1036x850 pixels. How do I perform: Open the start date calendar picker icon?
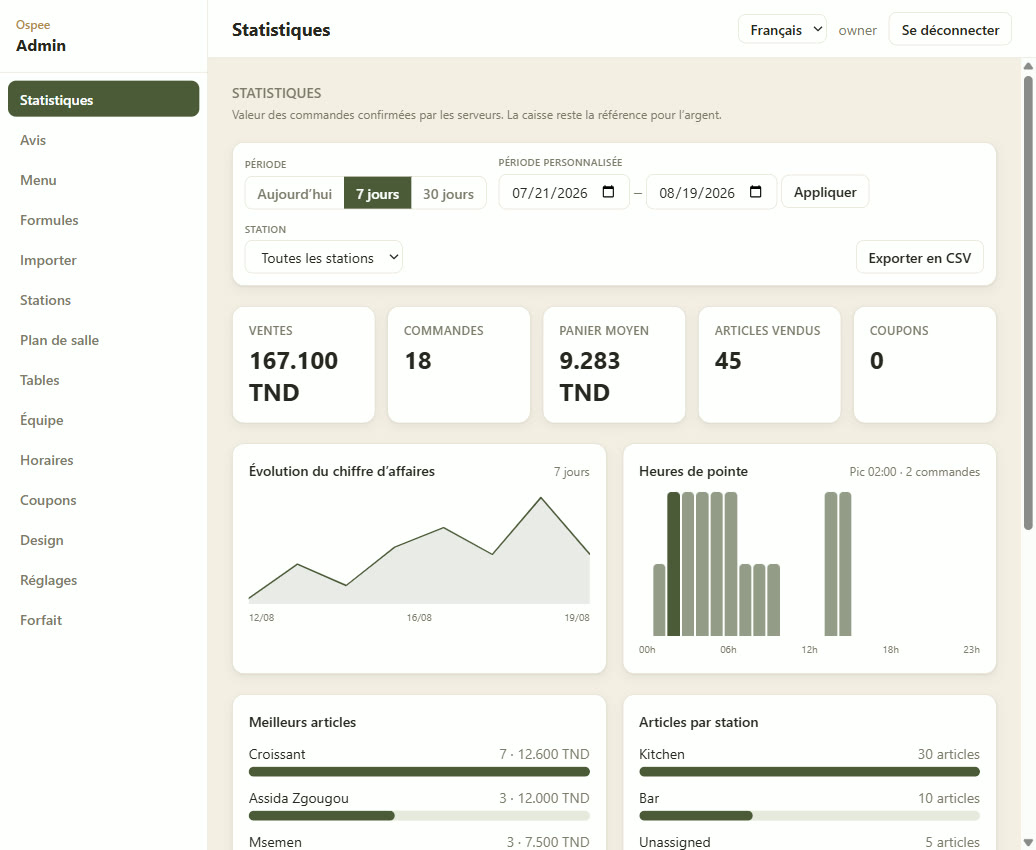coord(609,192)
